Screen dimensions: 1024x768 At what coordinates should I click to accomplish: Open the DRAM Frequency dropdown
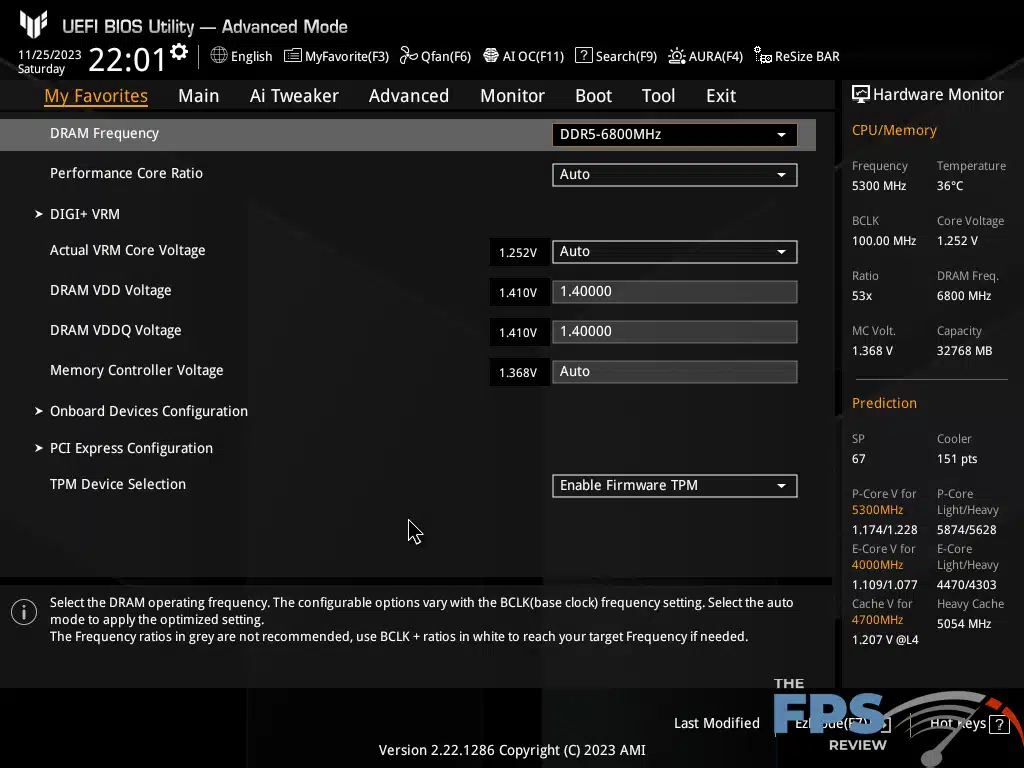click(675, 135)
